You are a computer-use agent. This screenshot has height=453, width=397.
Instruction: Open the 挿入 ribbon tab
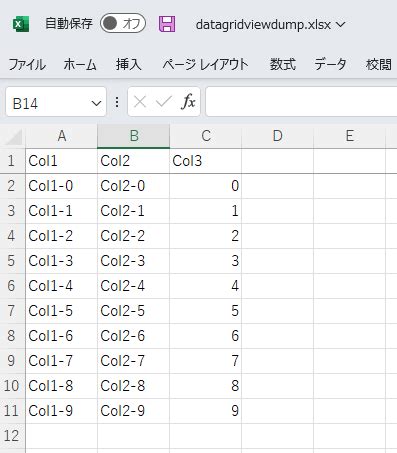(129, 64)
